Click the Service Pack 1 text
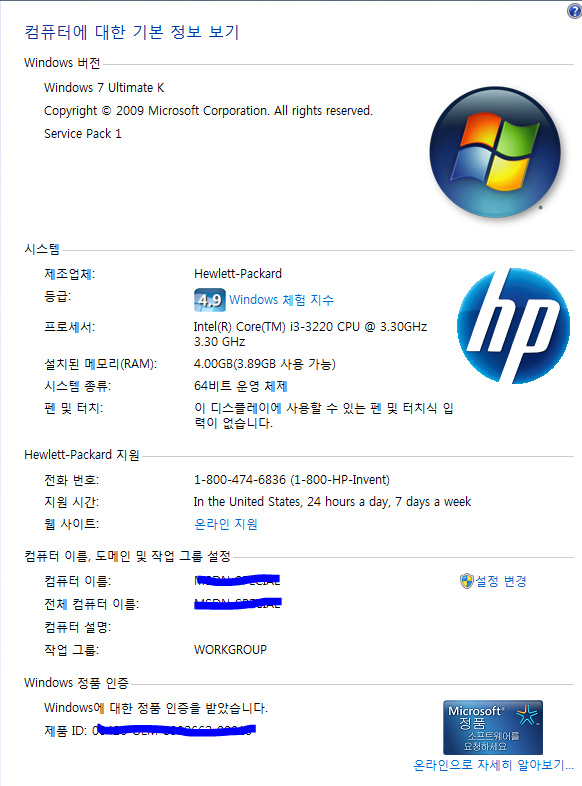This screenshot has width=582, height=786. [x=83, y=134]
